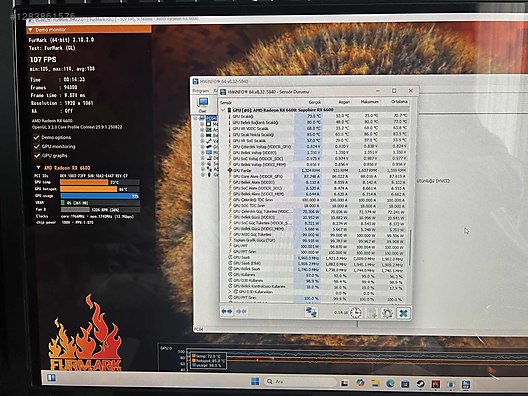Click the 107 FPS readout in FurMark

click(43, 60)
